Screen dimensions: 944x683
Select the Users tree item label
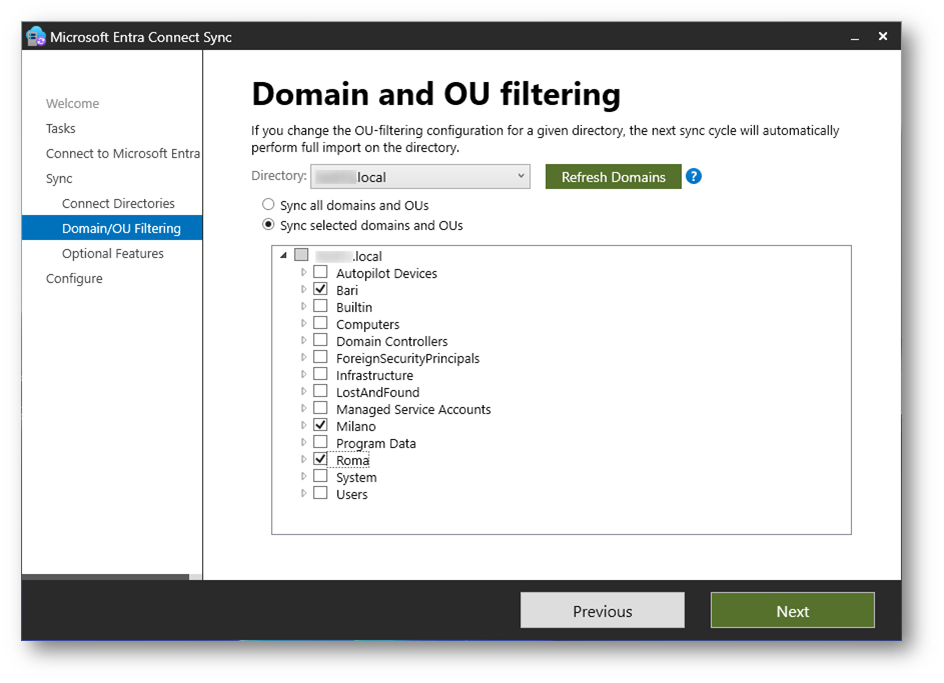tap(352, 494)
